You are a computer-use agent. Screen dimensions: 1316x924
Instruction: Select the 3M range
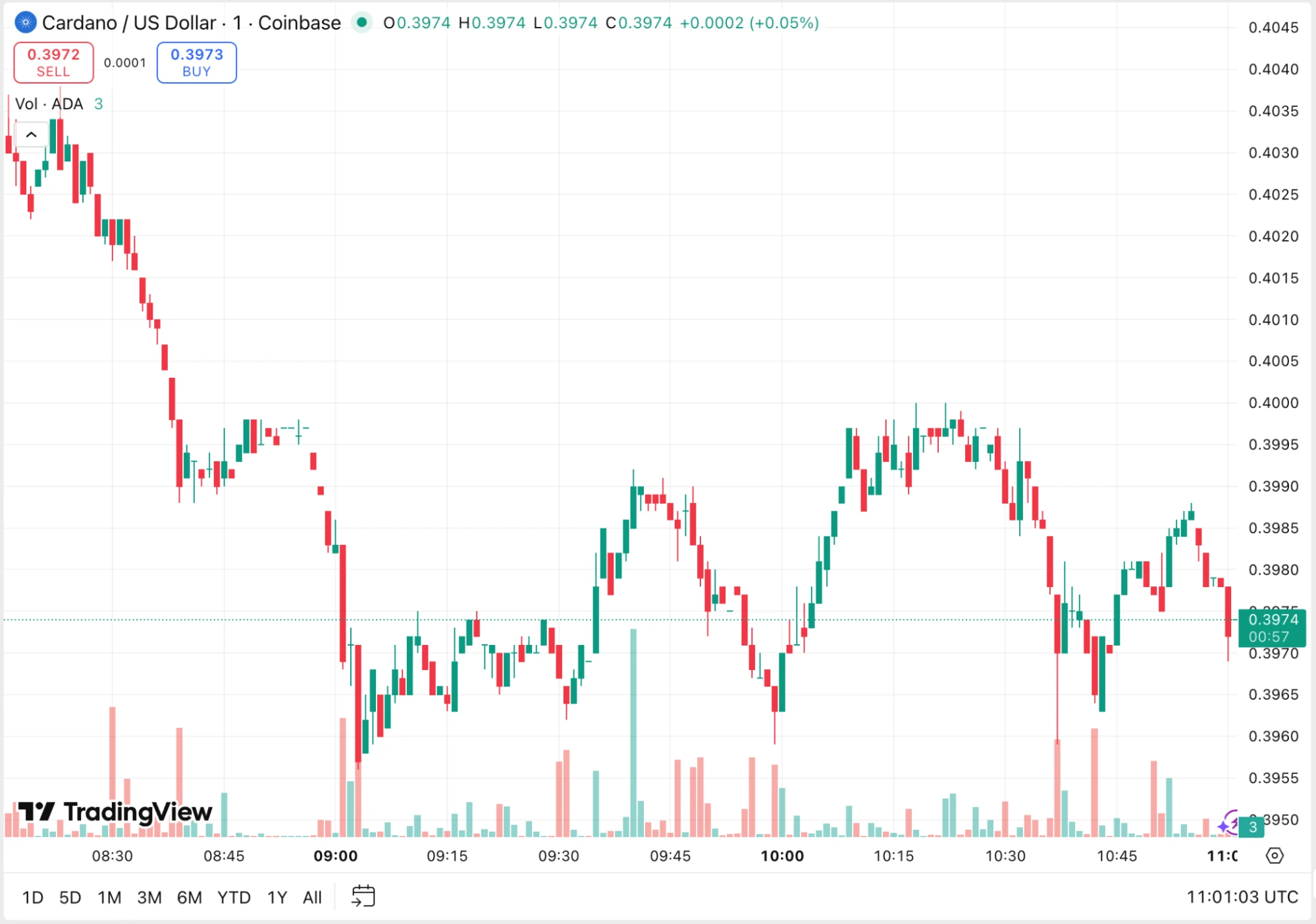[149, 896]
